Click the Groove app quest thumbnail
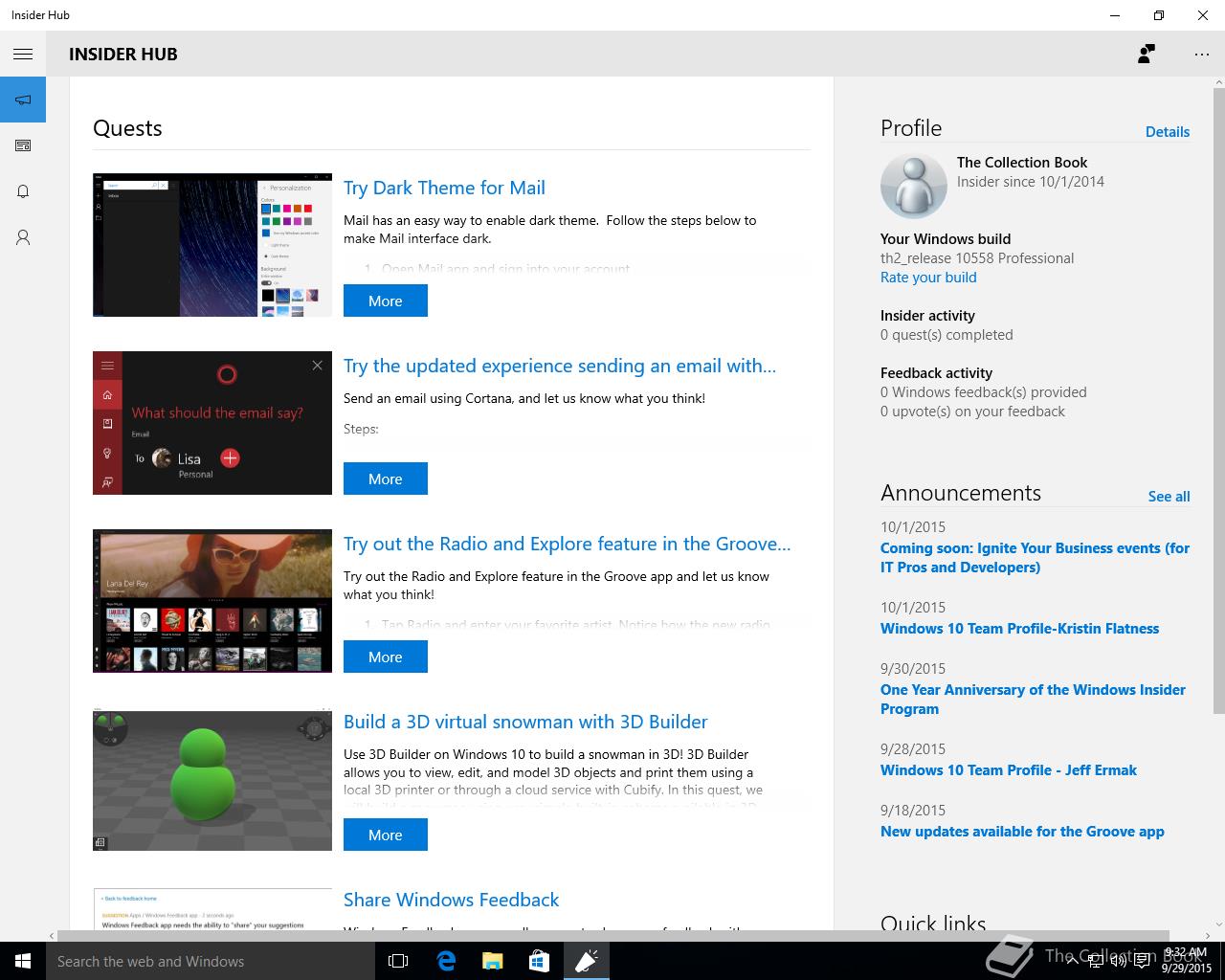Screen dimensions: 1225x980 pos(212,601)
